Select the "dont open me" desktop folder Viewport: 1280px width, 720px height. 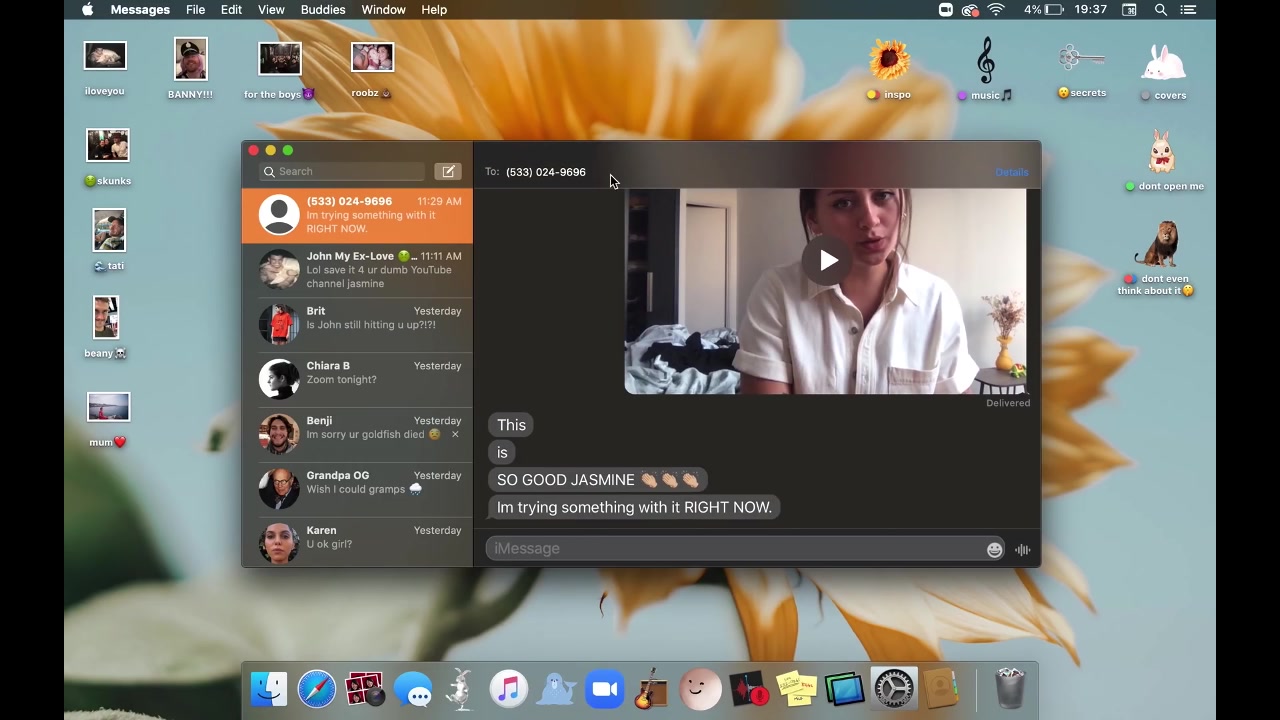coord(1164,160)
